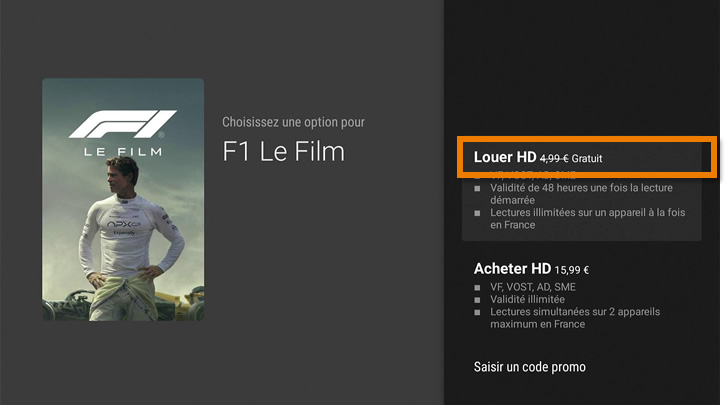Click the Validité de 48 heures description
The height and width of the screenshot is (405, 725).
click(581, 194)
